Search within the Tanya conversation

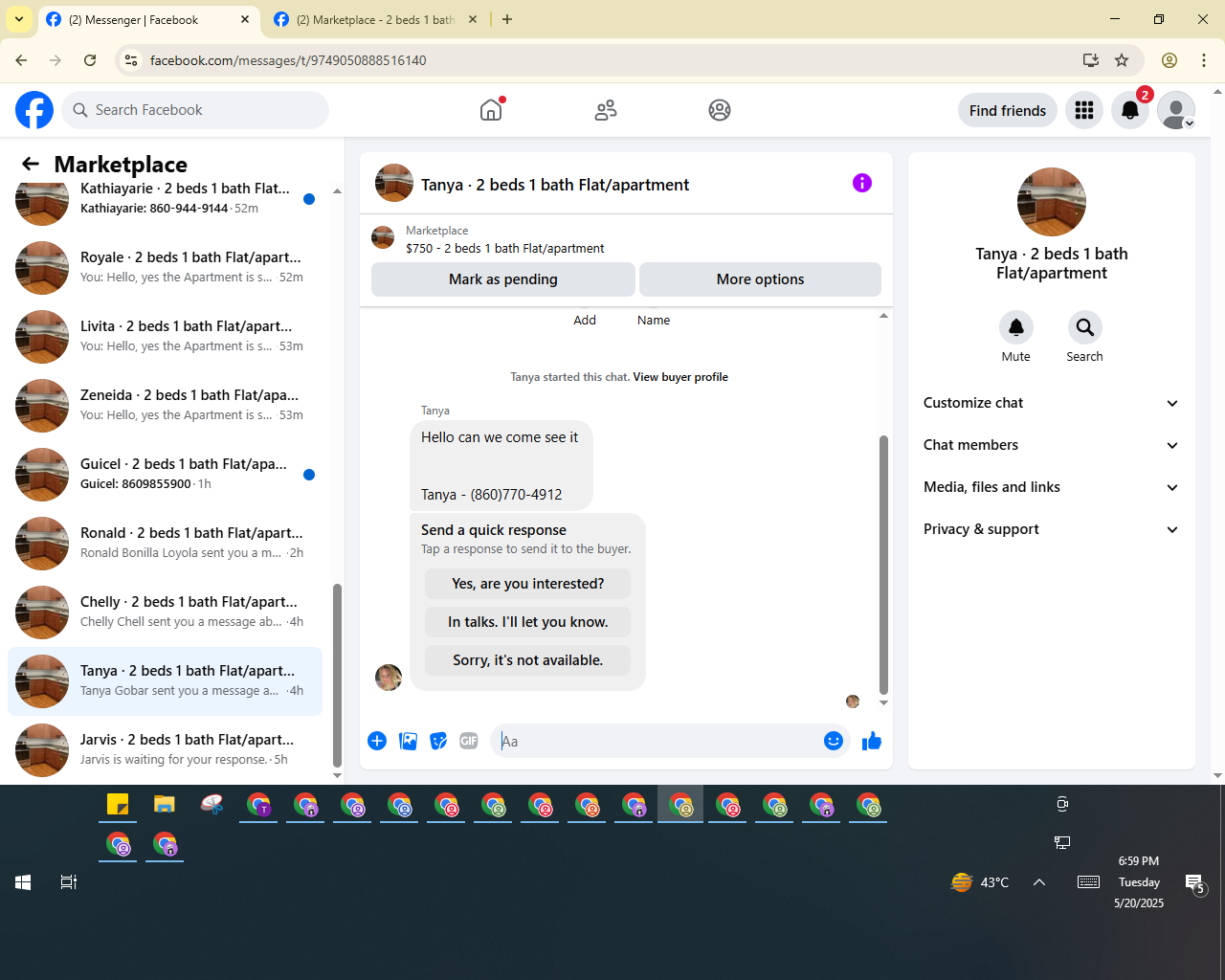[x=1085, y=327]
